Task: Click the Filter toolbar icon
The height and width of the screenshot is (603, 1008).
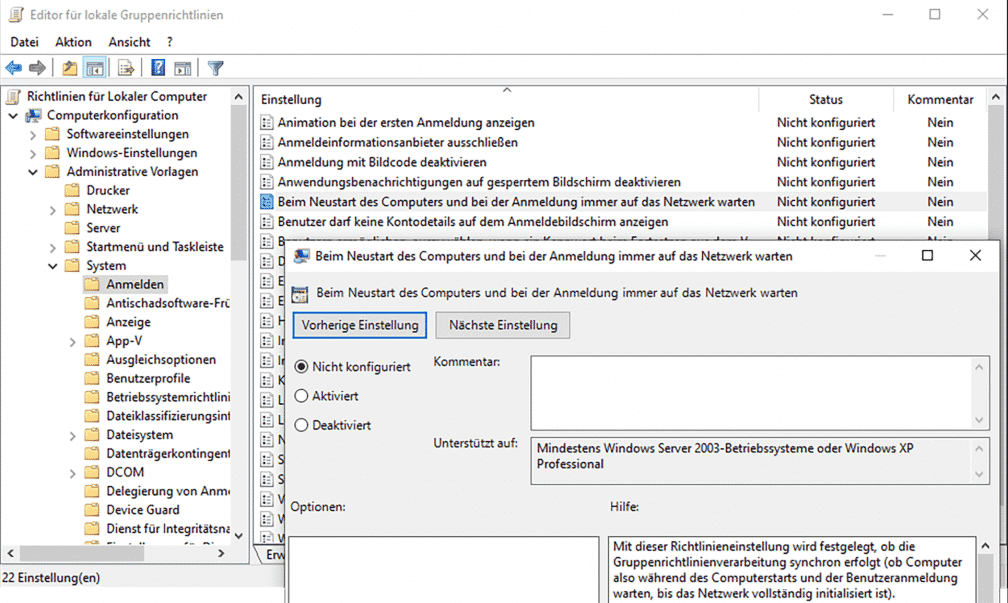Action: pyautogui.click(x=214, y=67)
